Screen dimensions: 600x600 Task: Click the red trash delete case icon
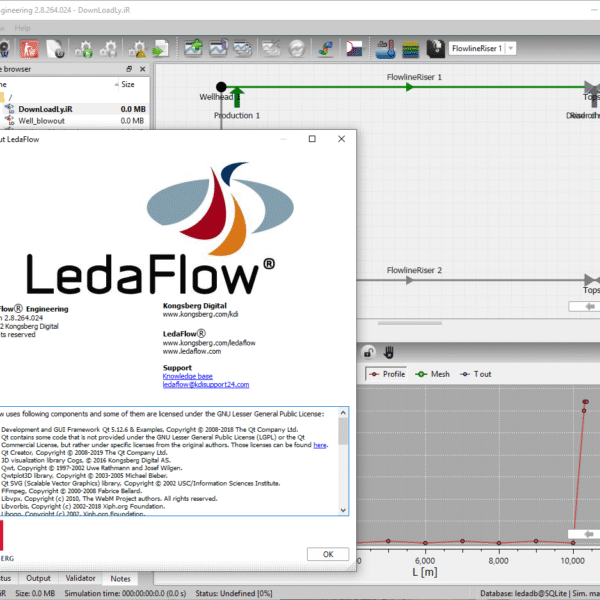point(29,49)
